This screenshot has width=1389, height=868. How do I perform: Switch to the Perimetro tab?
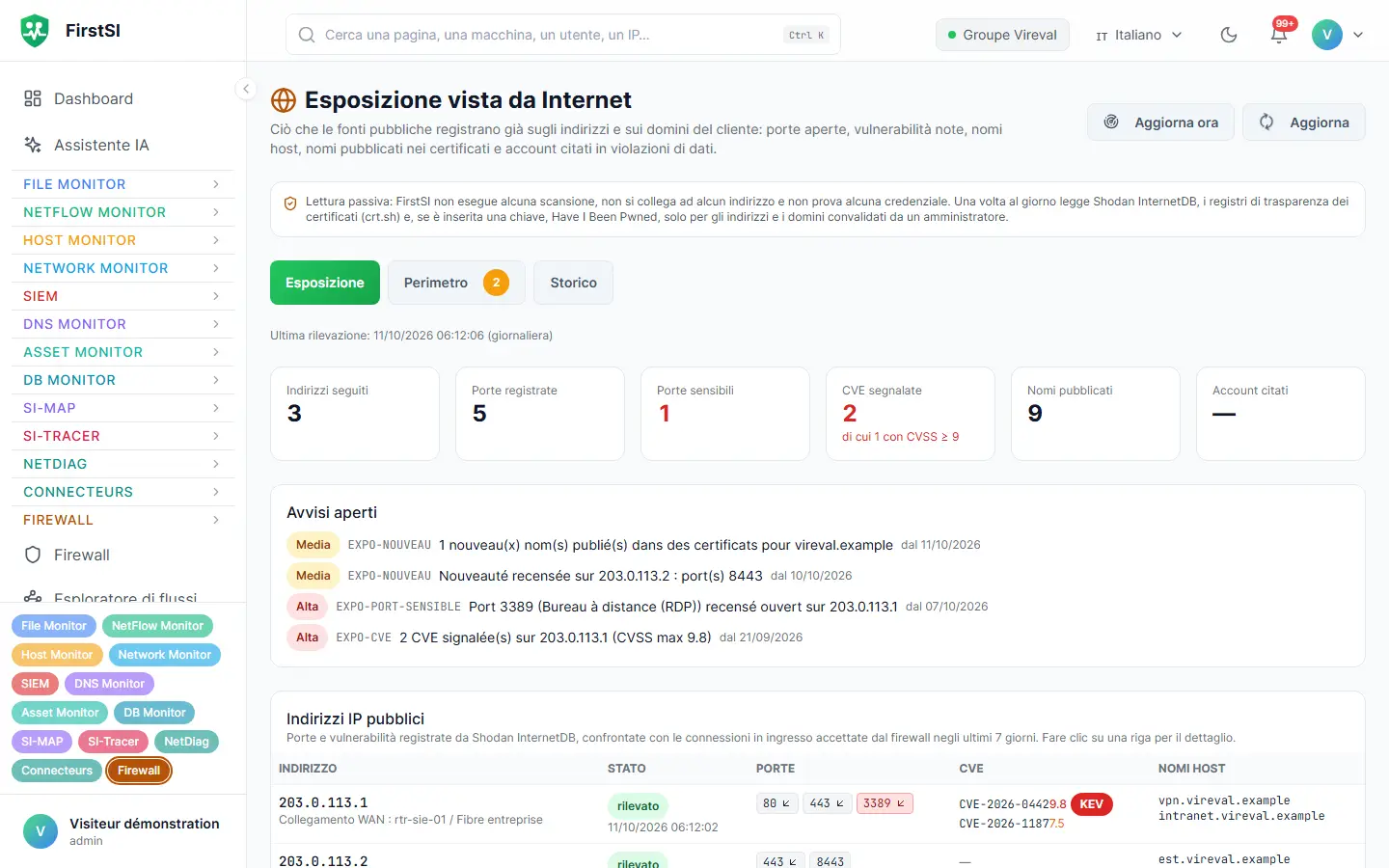pyautogui.click(x=456, y=283)
